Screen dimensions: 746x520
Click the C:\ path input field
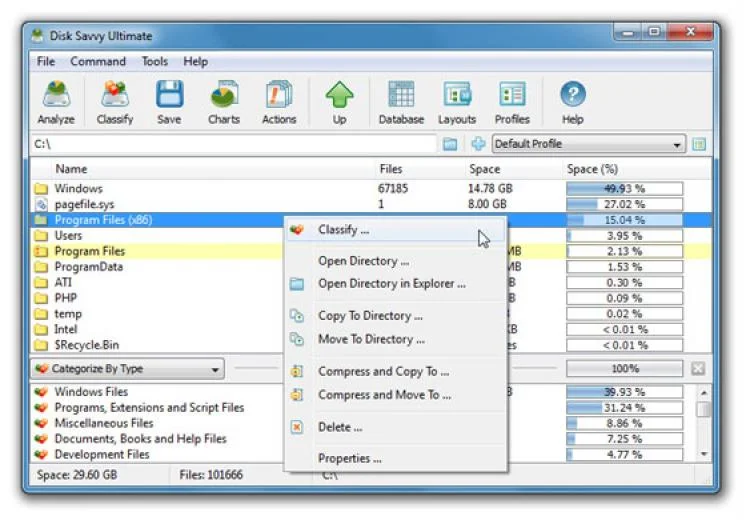(234, 144)
